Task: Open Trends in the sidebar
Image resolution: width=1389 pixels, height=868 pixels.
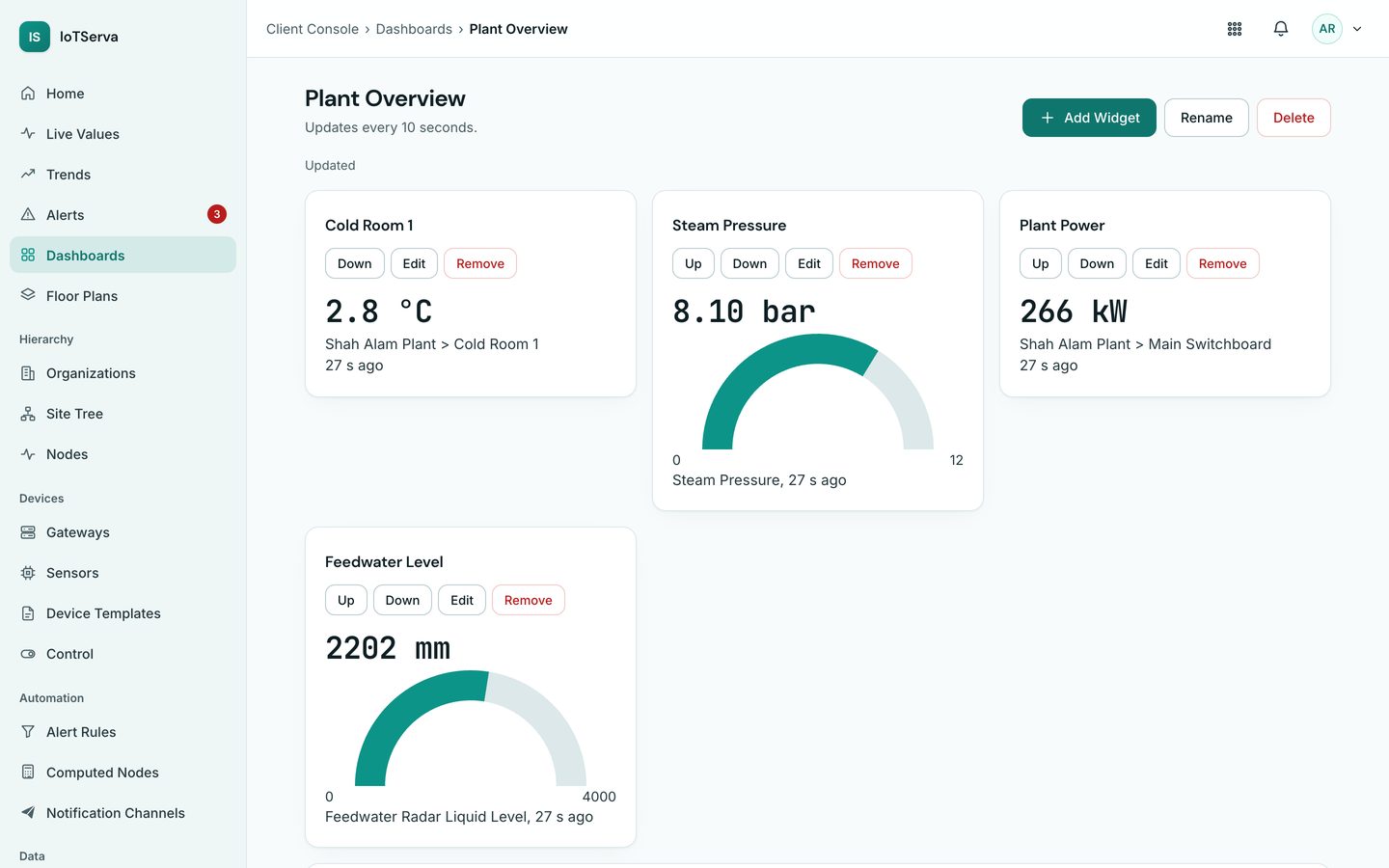Action: coord(123,175)
